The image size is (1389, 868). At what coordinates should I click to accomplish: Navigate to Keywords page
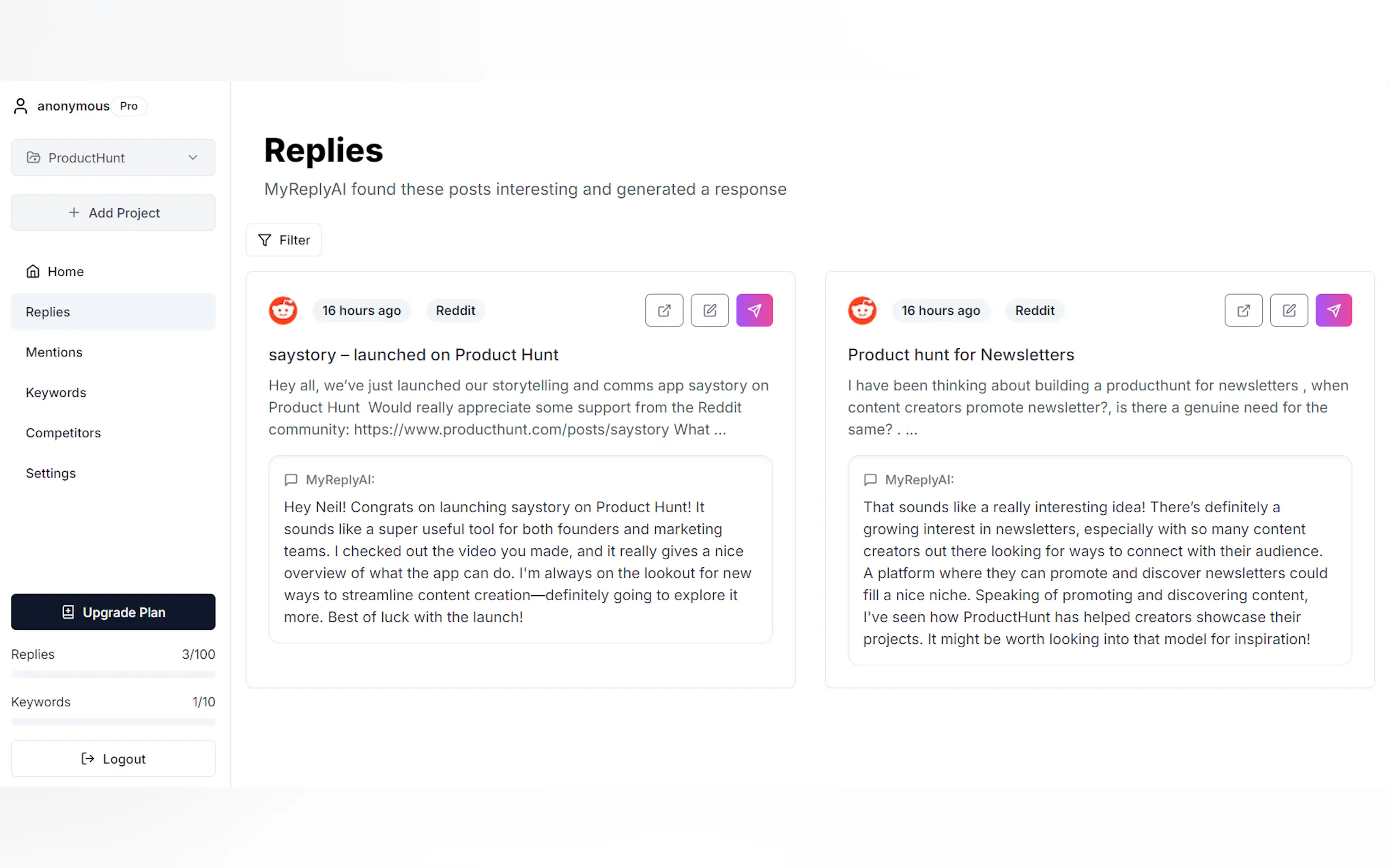tap(56, 392)
